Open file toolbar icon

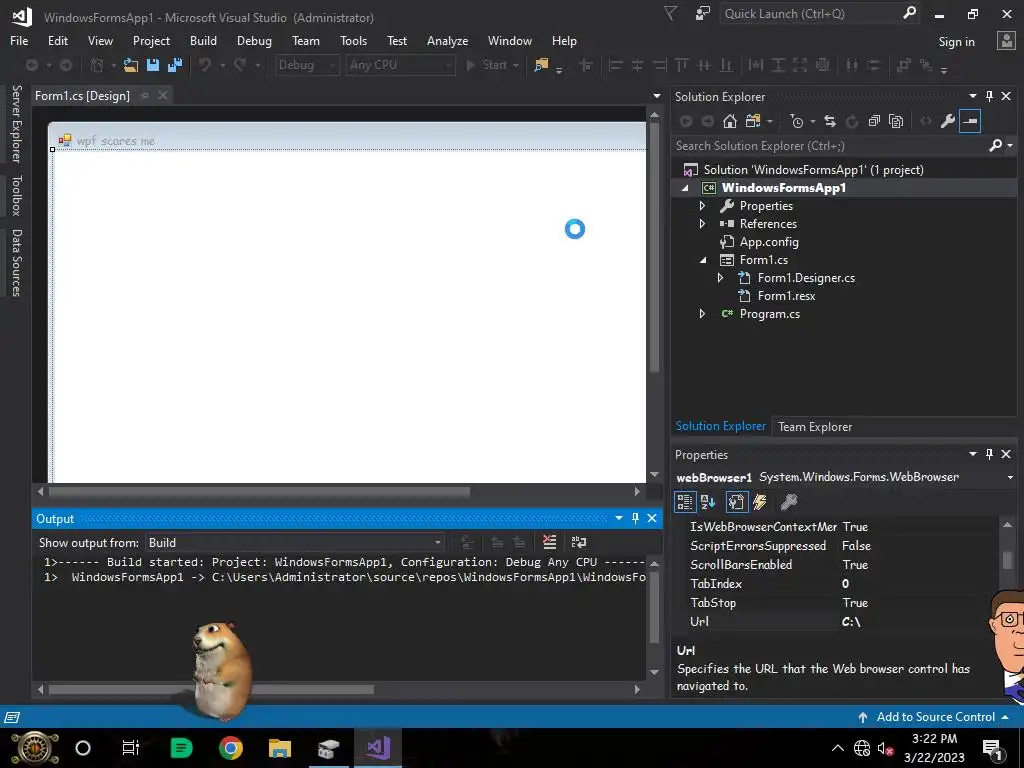pos(131,65)
